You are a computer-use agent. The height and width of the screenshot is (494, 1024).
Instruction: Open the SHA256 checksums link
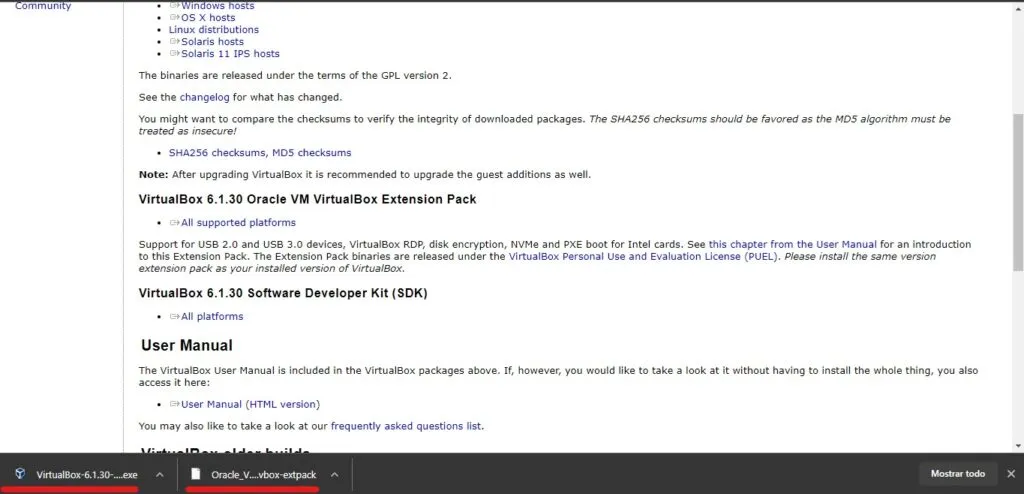(217, 153)
